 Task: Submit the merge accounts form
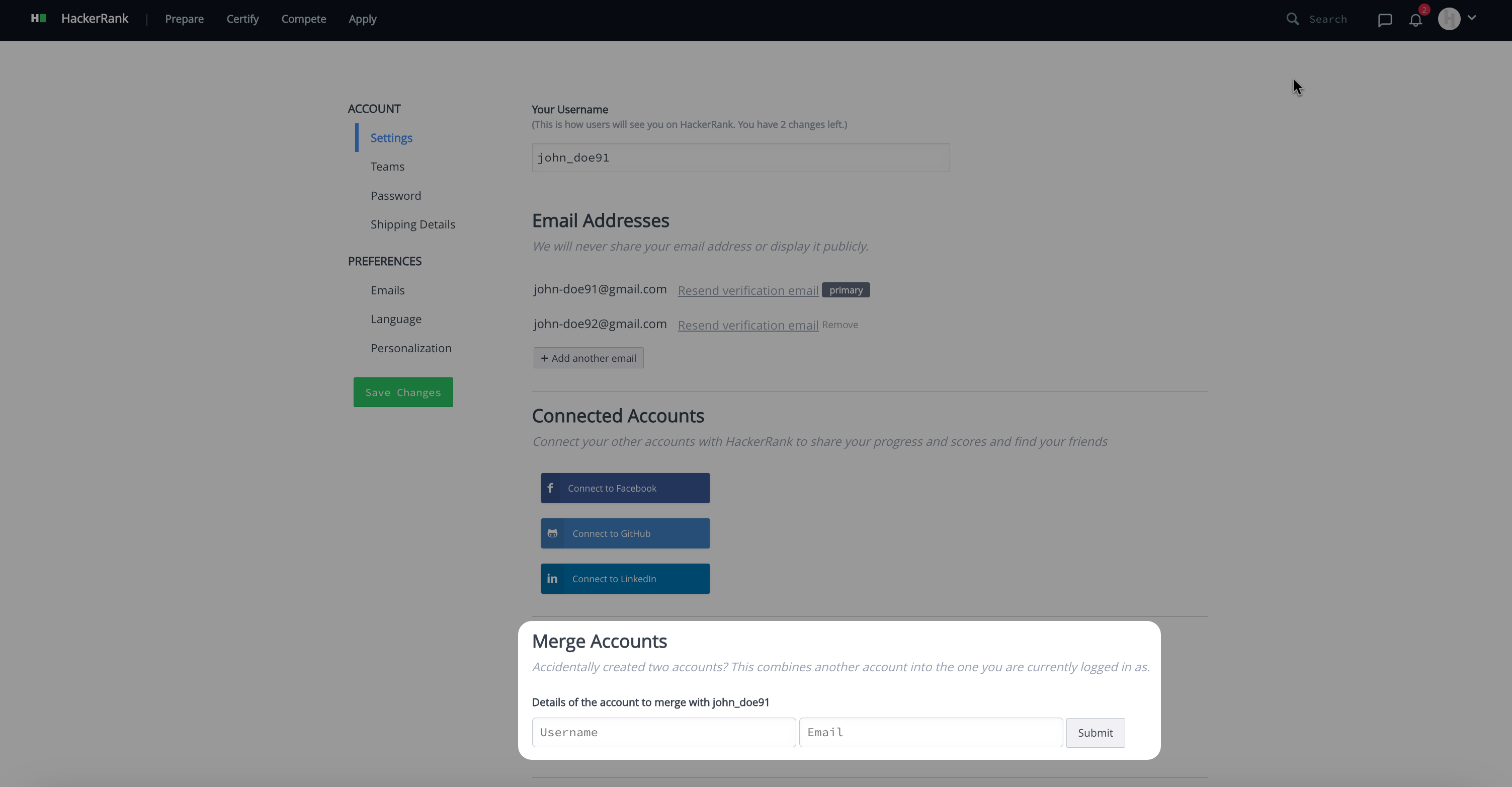point(1095,733)
